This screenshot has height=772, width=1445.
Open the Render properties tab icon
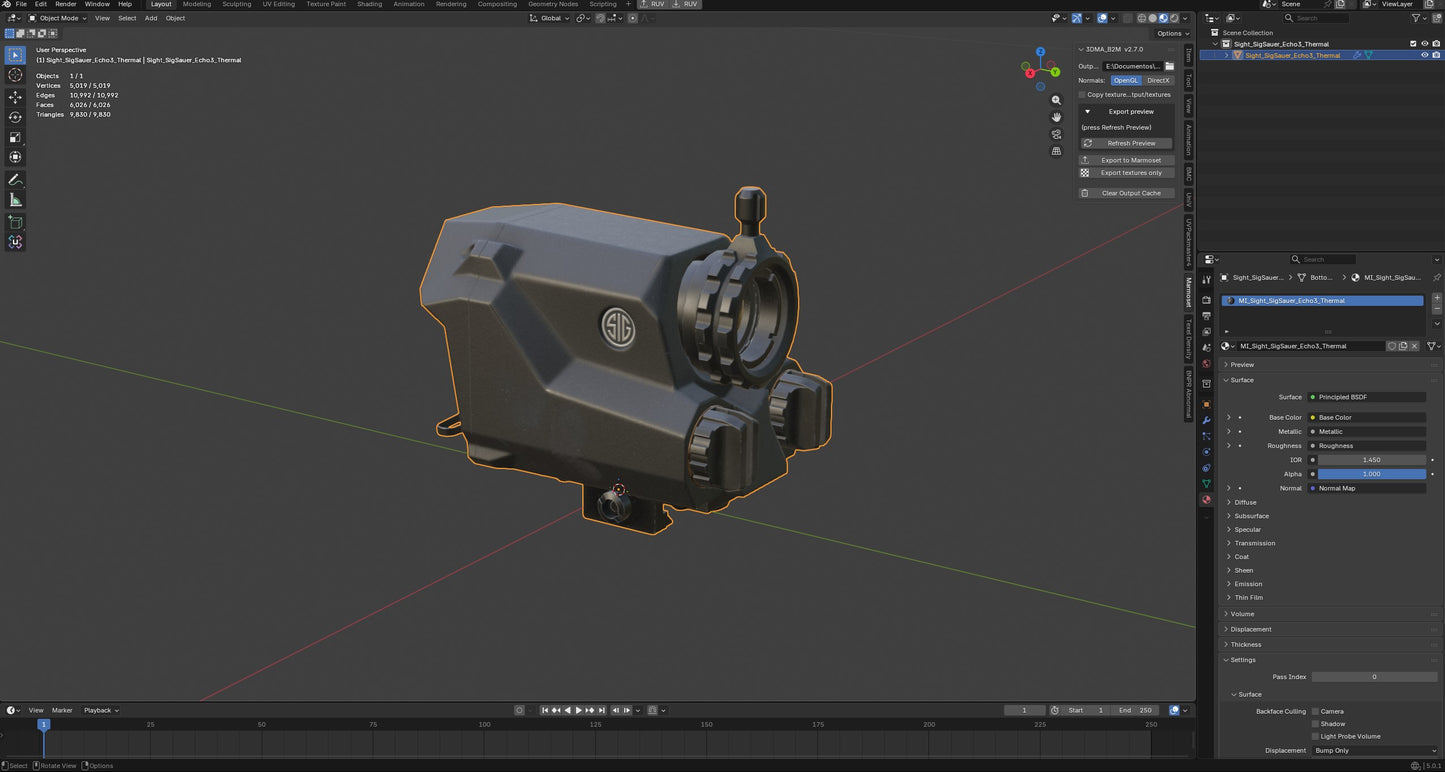click(1206, 300)
